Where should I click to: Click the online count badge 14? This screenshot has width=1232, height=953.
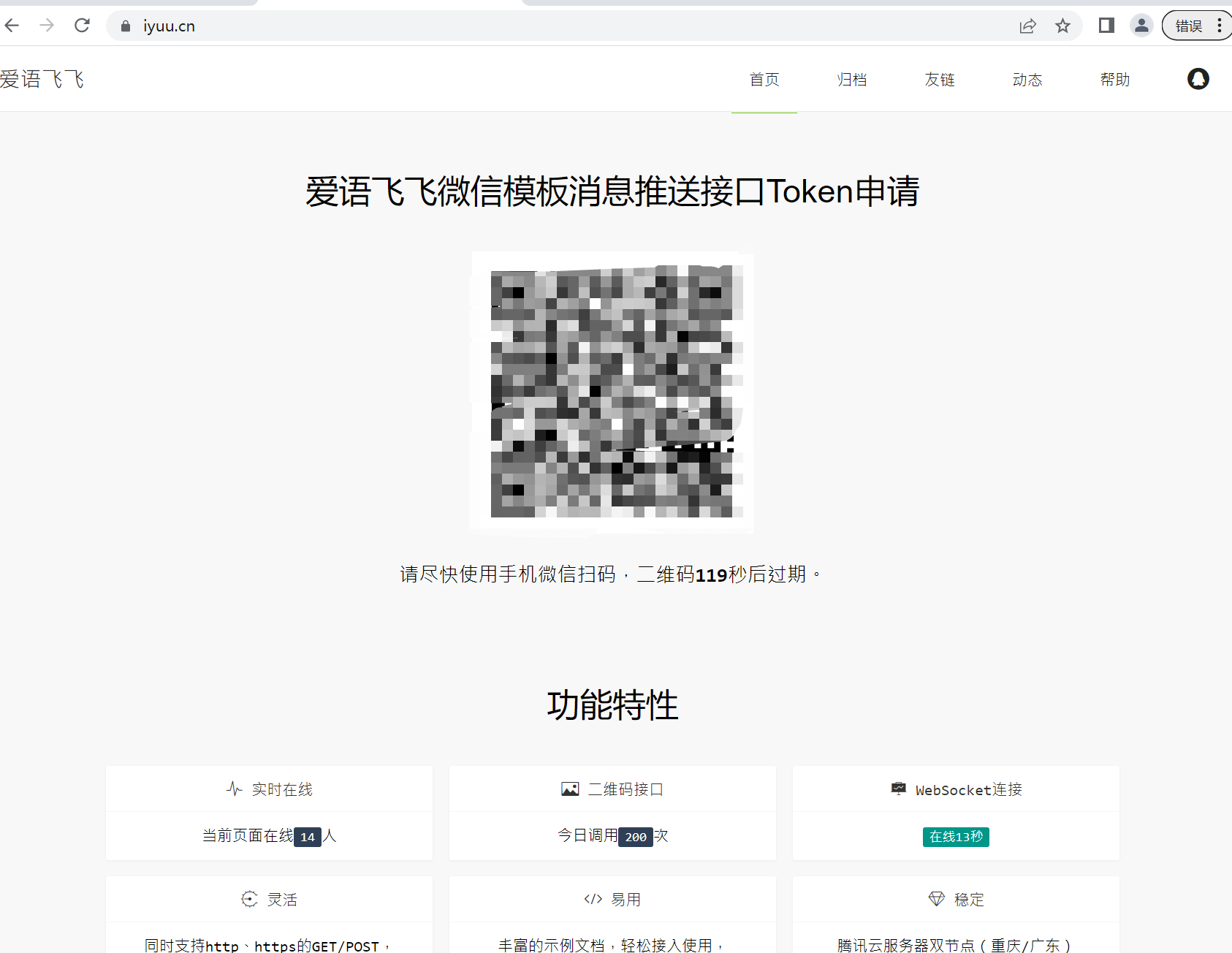click(308, 837)
